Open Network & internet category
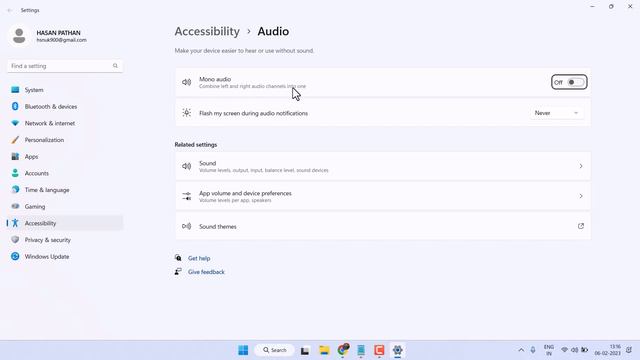Viewport: 640px width, 360px height. pyautogui.click(x=65, y=123)
